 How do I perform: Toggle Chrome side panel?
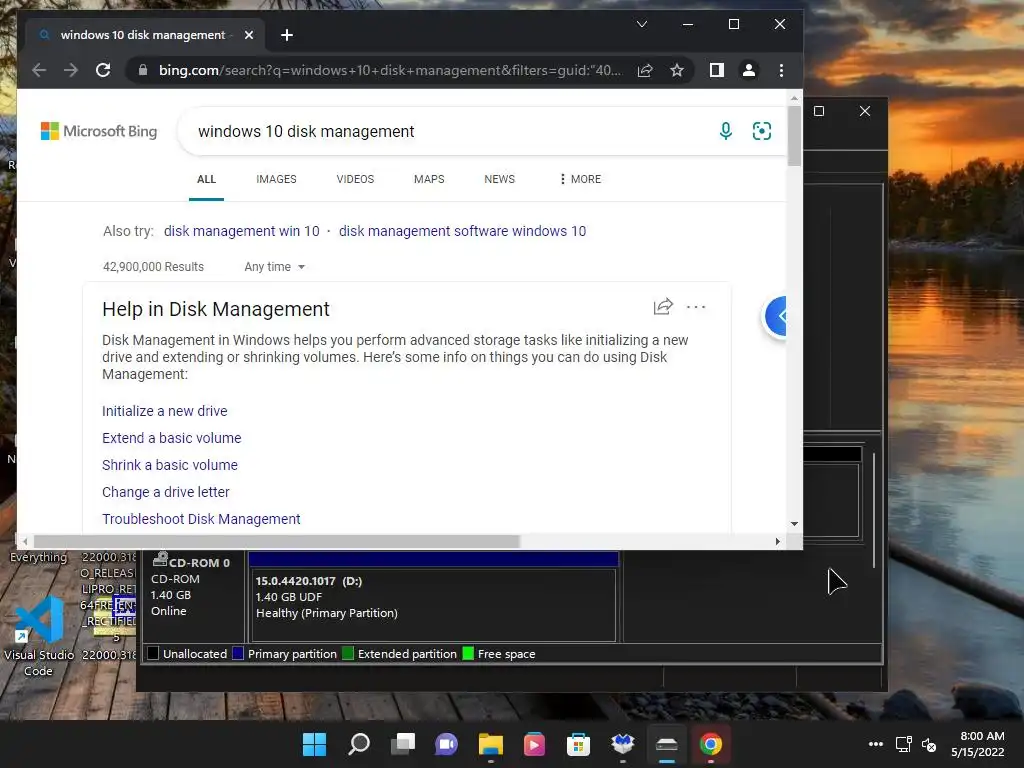(717, 70)
